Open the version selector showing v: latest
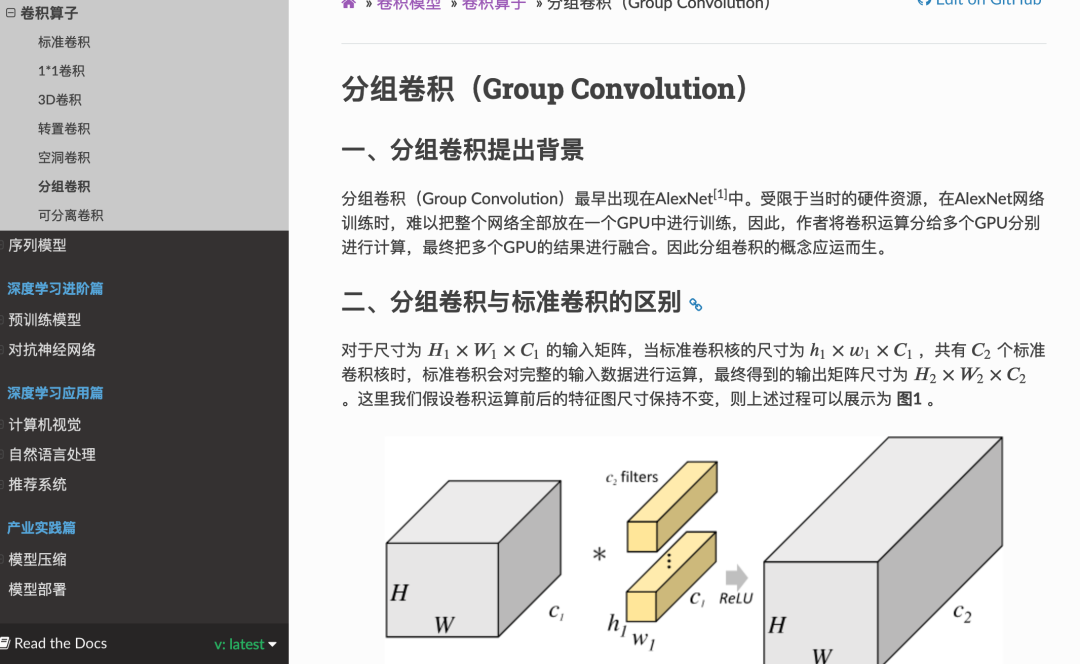Screen dimensions: 1080x664 coord(245,644)
